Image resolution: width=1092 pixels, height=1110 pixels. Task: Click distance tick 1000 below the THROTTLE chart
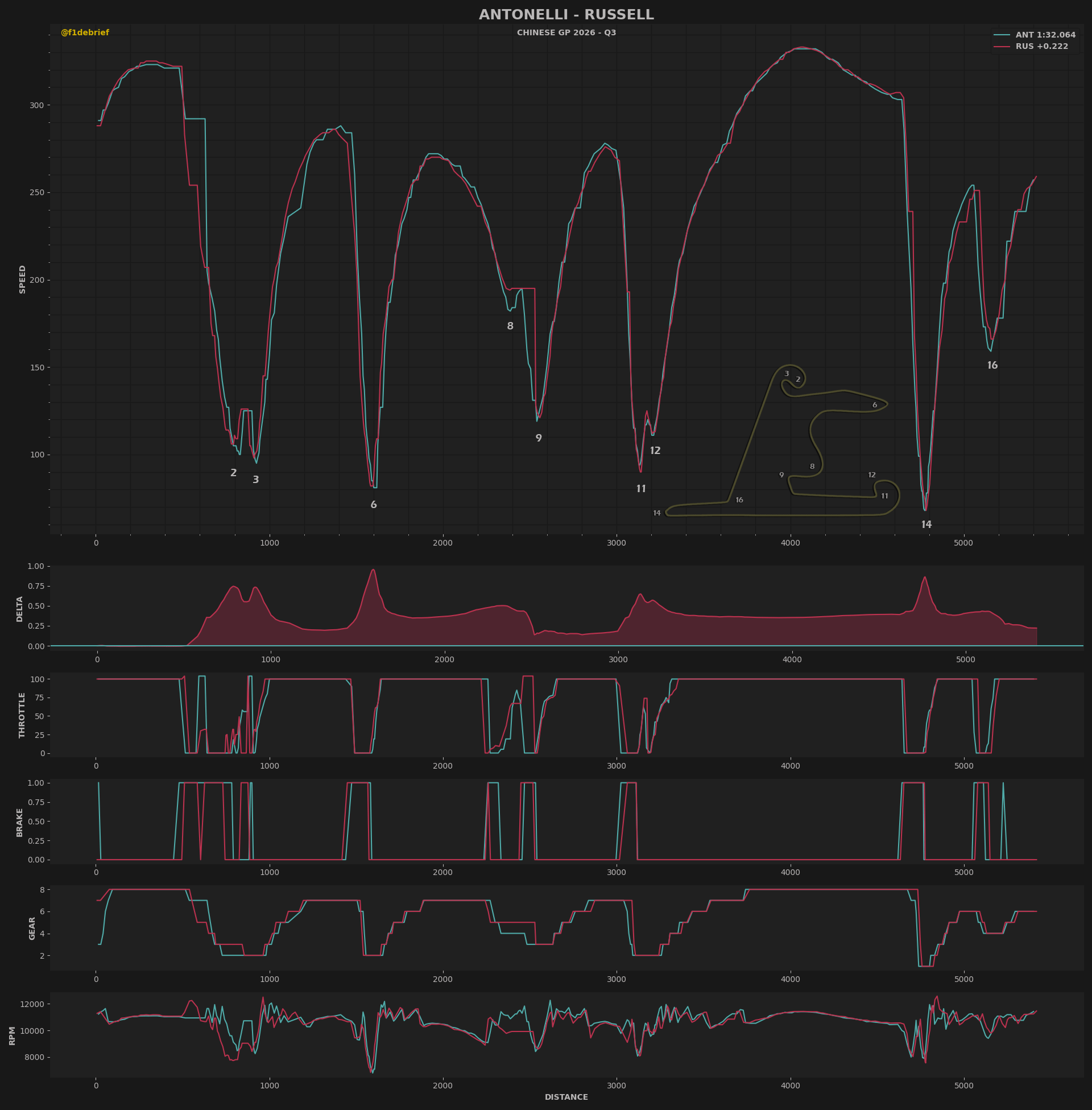(x=269, y=766)
